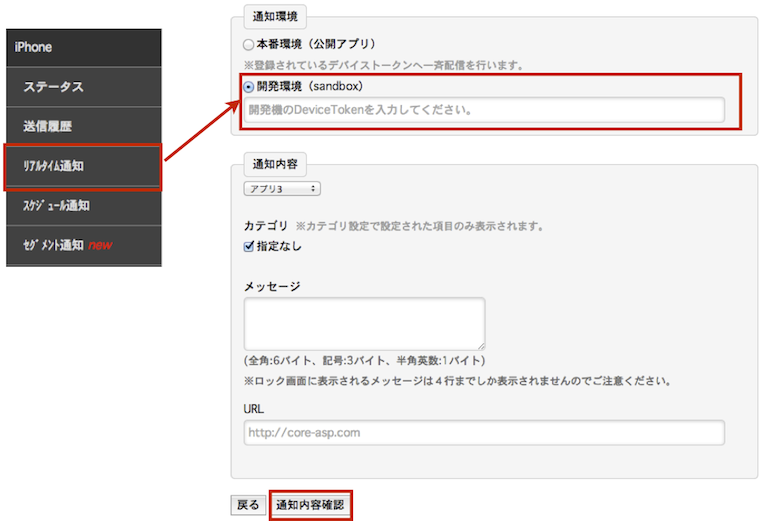762x521 pixels.
Task: Toggle the 指定なし checkbox
Action: point(249,246)
